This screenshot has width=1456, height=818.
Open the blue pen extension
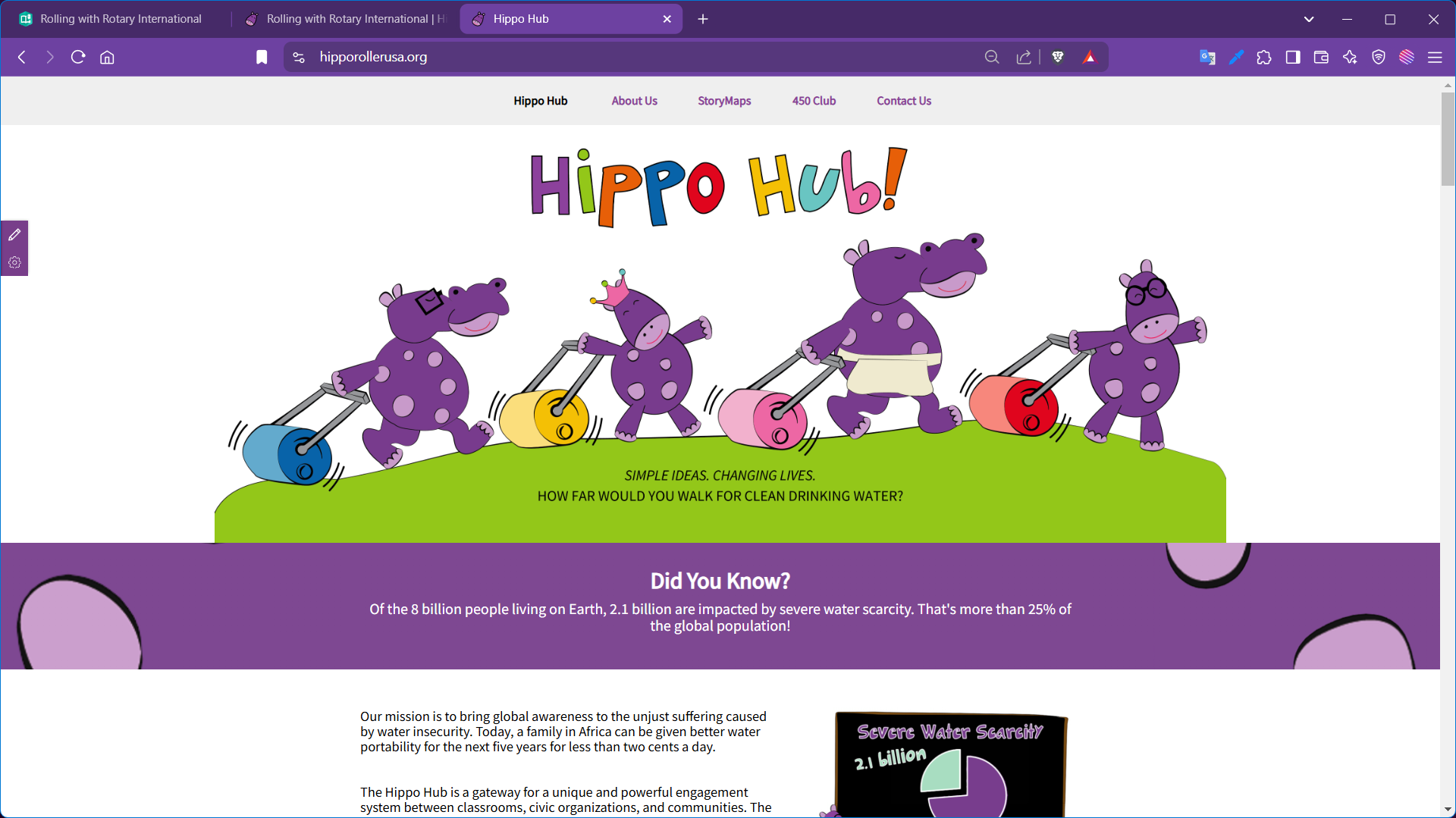(x=1236, y=57)
